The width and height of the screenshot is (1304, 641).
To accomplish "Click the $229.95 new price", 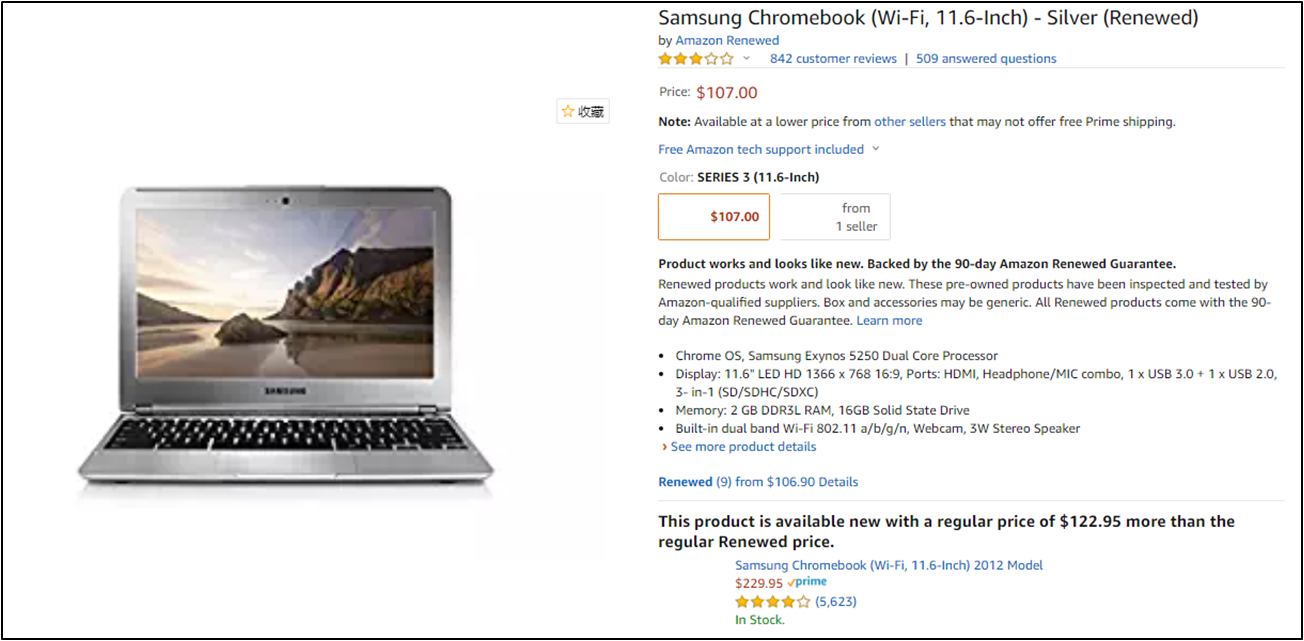I will tap(759, 583).
